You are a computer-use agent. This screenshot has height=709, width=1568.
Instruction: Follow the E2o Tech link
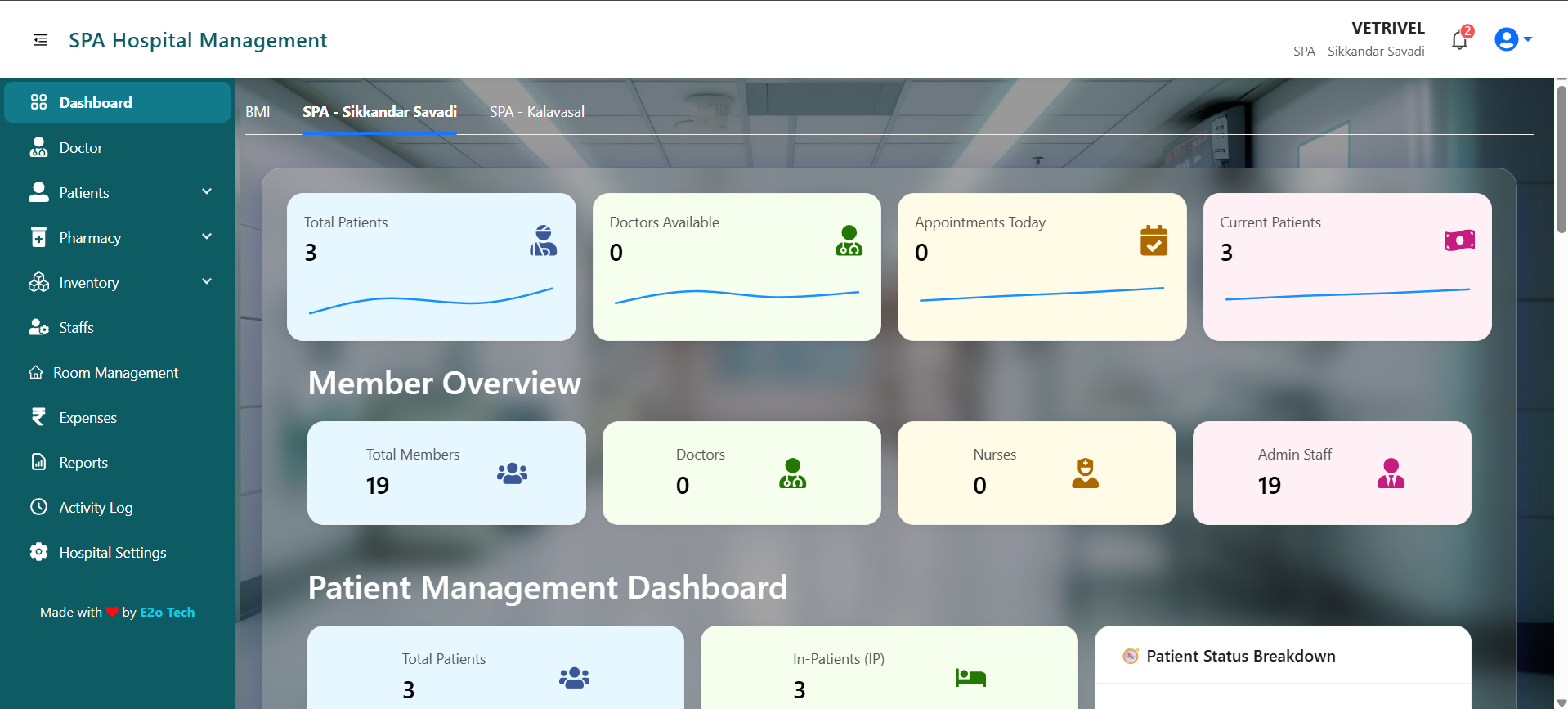(167, 613)
